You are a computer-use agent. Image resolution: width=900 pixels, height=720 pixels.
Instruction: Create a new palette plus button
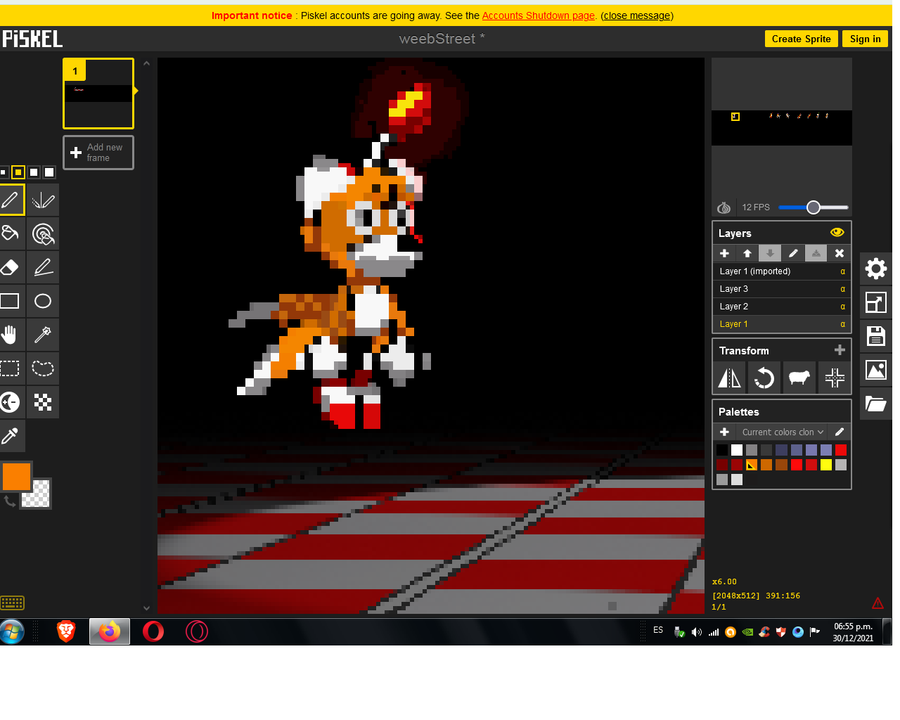coord(724,432)
